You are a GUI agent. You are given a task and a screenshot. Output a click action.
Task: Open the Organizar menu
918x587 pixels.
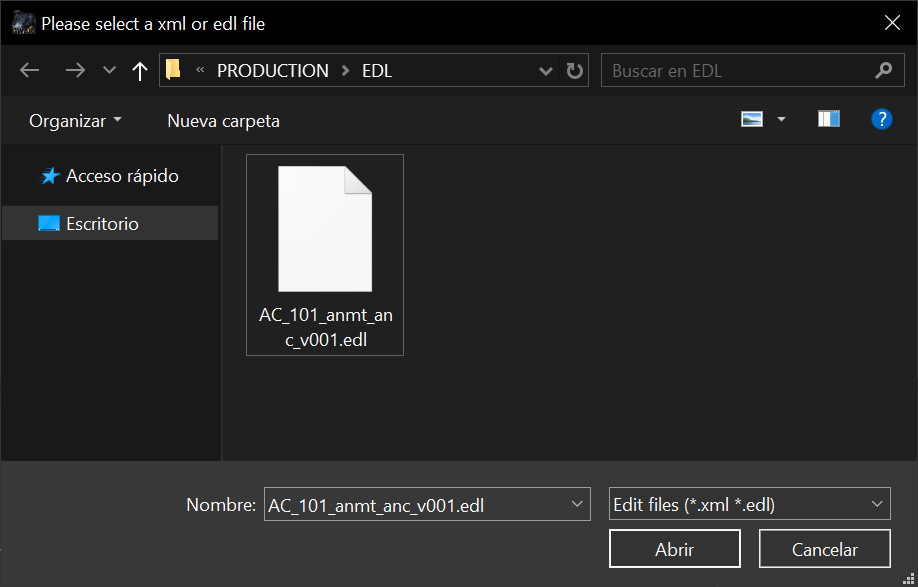[x=75, y=121]
